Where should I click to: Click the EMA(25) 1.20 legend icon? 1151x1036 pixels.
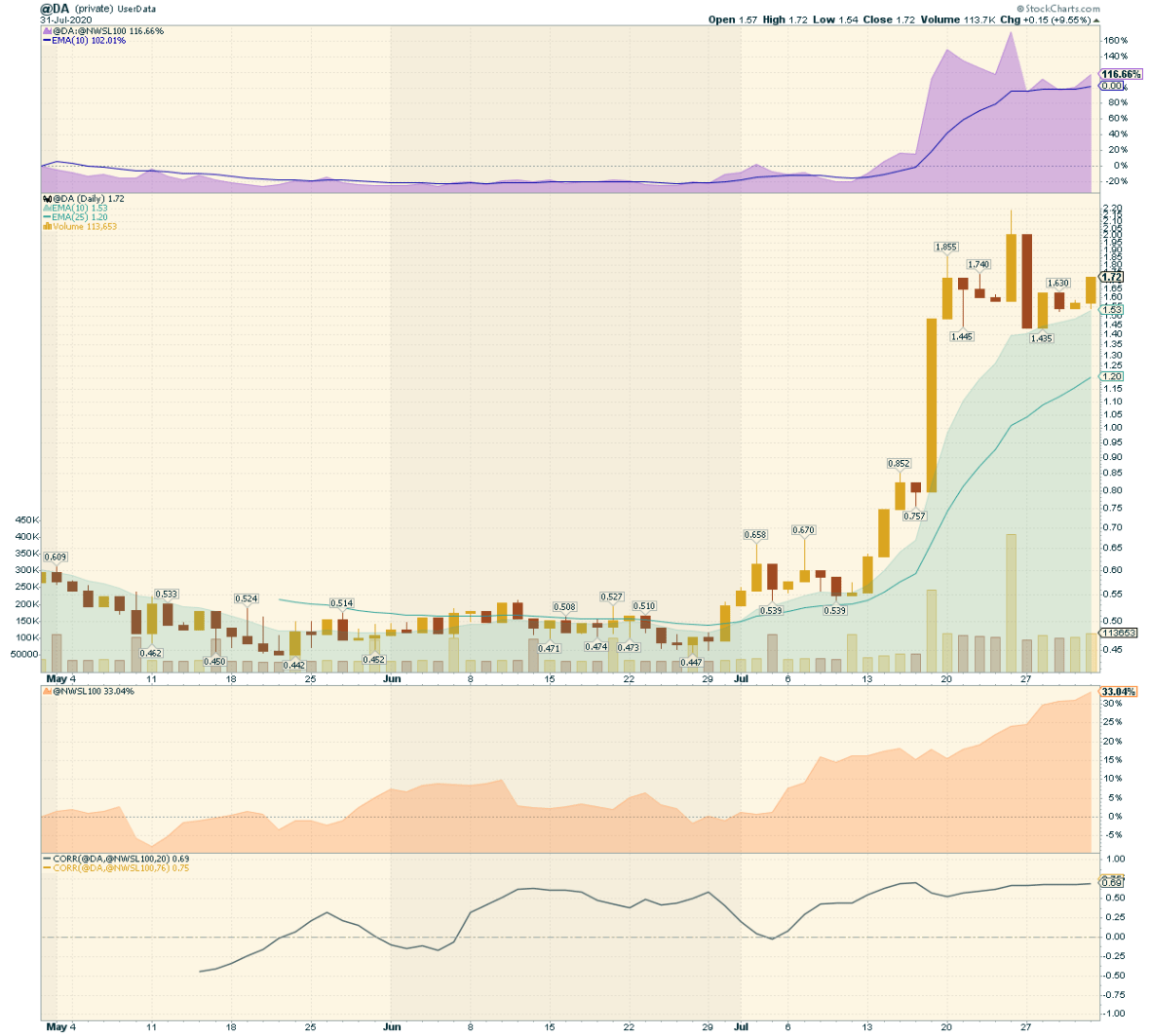[x=46, y=217]
